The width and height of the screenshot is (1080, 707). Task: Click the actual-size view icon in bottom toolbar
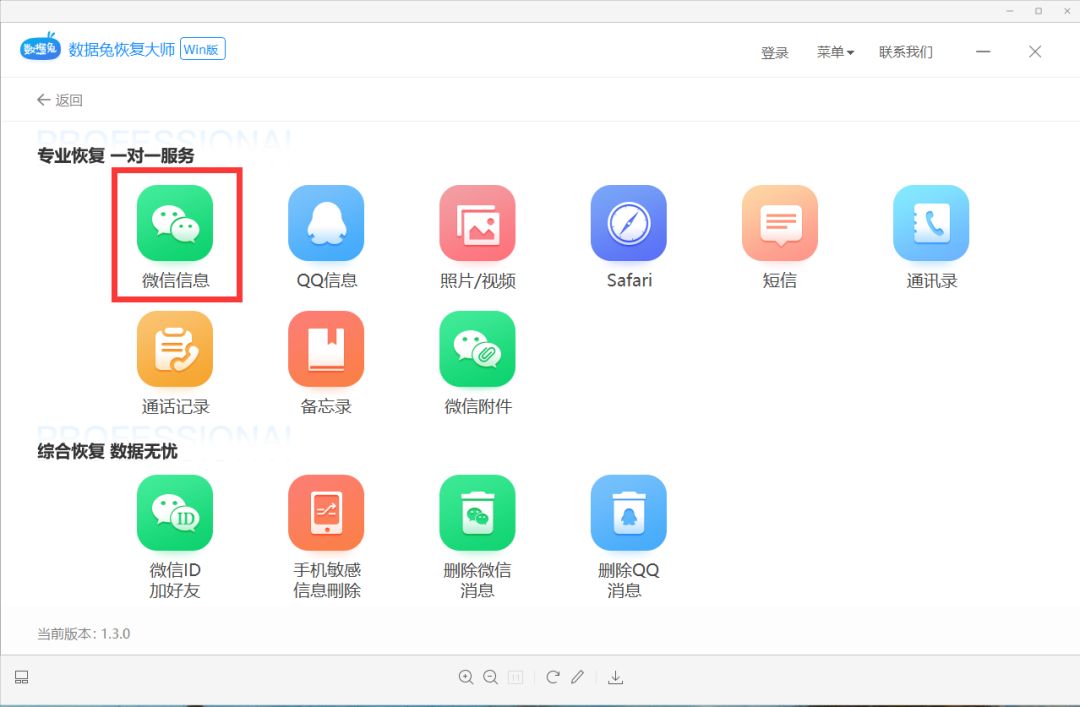(x=515, y=677)
